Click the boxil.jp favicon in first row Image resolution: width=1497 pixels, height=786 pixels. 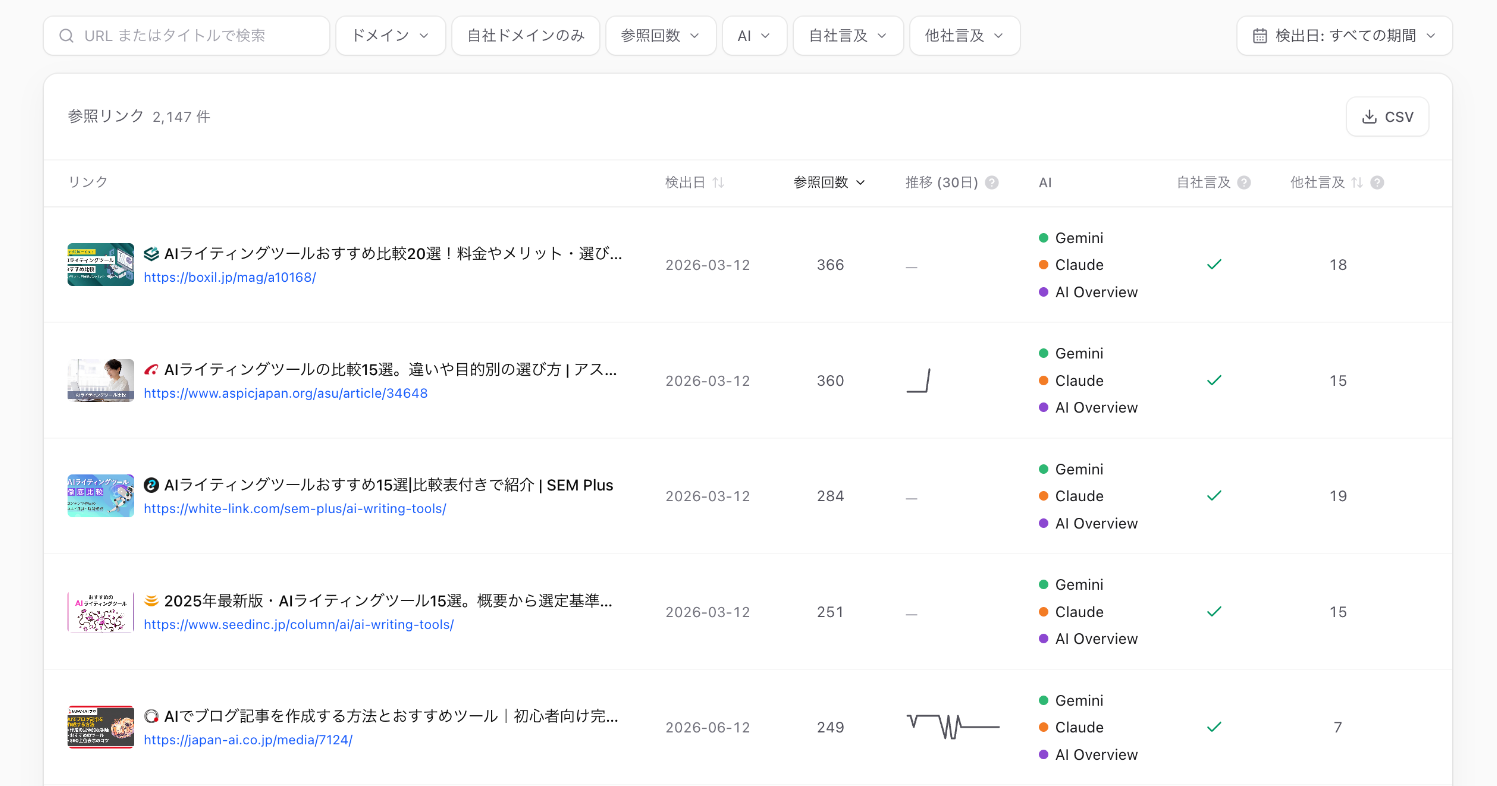152,254
